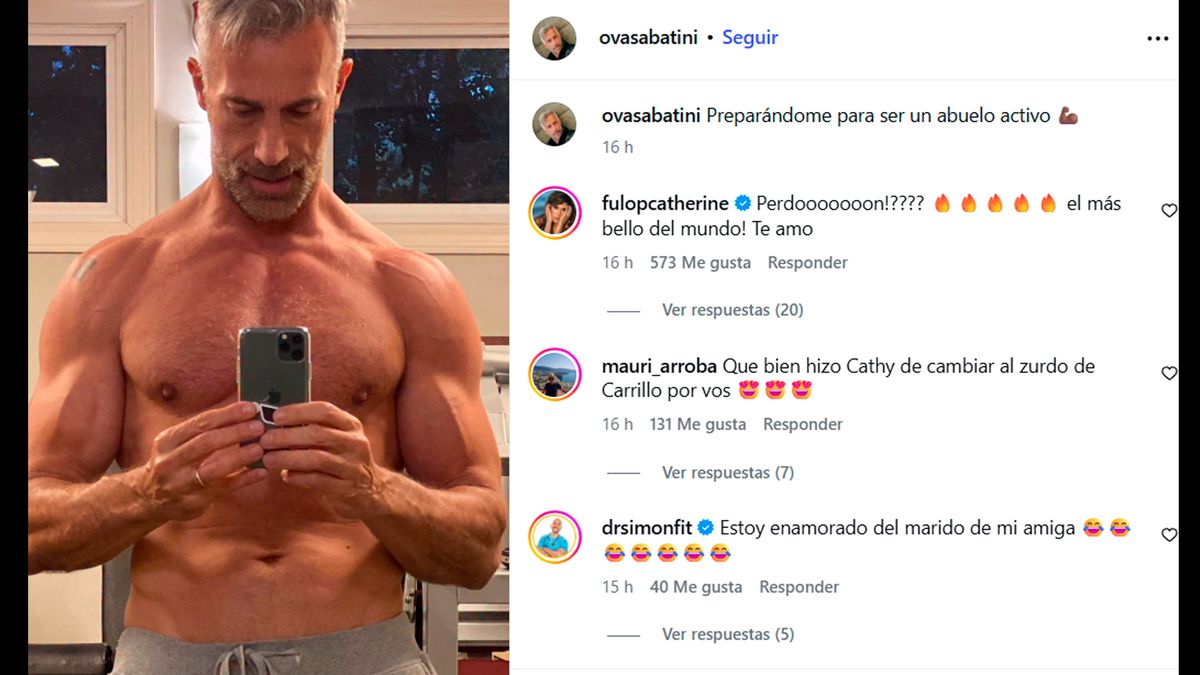Expand Ver respuestas (20) replies
Image resolution: width=1200 pixels, height=675 pixels.
tap(732, 310)
